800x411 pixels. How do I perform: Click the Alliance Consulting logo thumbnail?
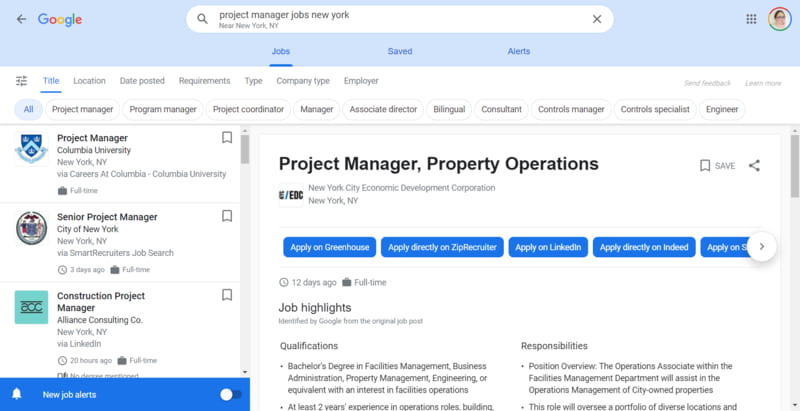click(x=31, y=307)
